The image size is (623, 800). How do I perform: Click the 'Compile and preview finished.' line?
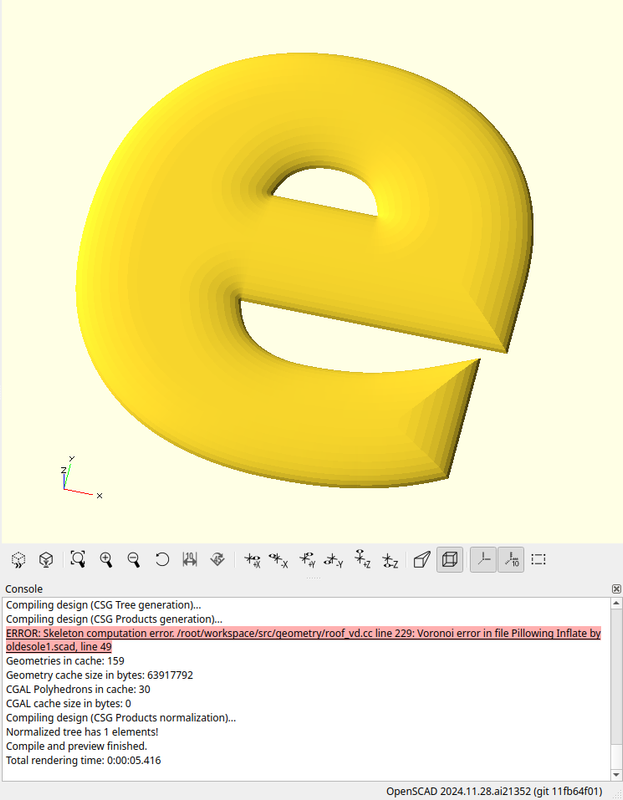77,746
